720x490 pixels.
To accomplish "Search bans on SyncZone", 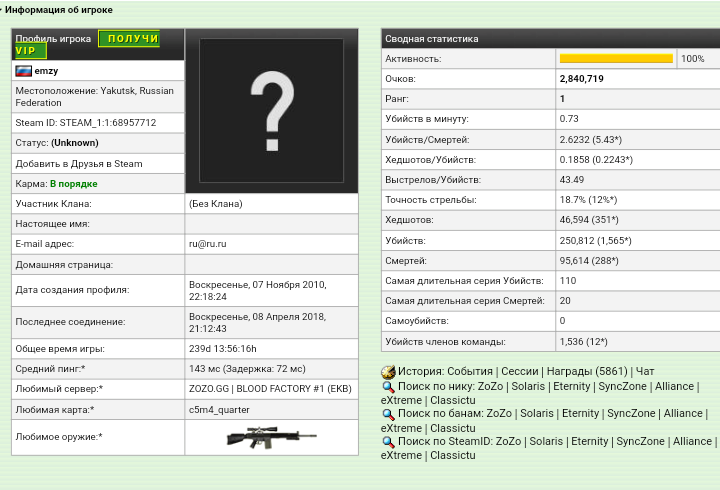I will (631, 413).
